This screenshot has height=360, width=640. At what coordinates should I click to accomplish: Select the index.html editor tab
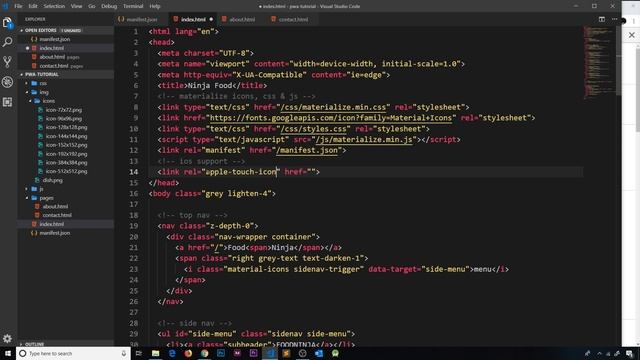193,19
